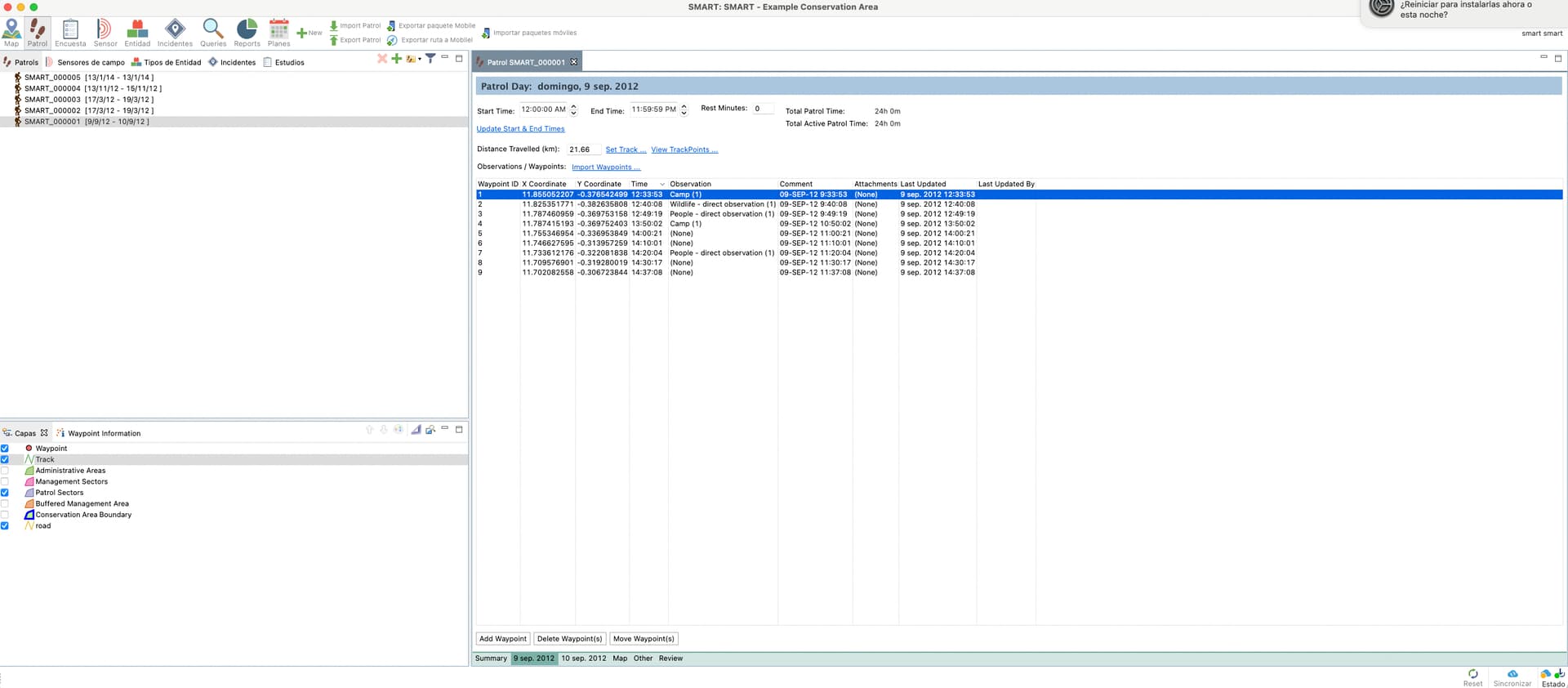Enable the Administrative Areas layer checkbox
The height and width of the screenshot is (688, 1568).
click(x=5, y=471)
